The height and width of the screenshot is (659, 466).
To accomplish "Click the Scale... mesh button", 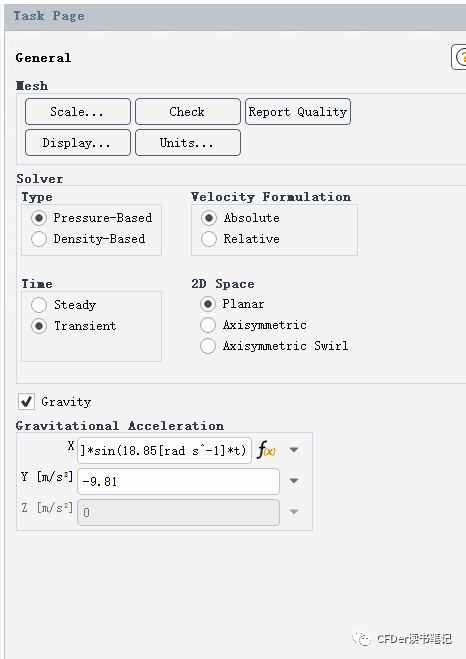I will click(78, 112).
